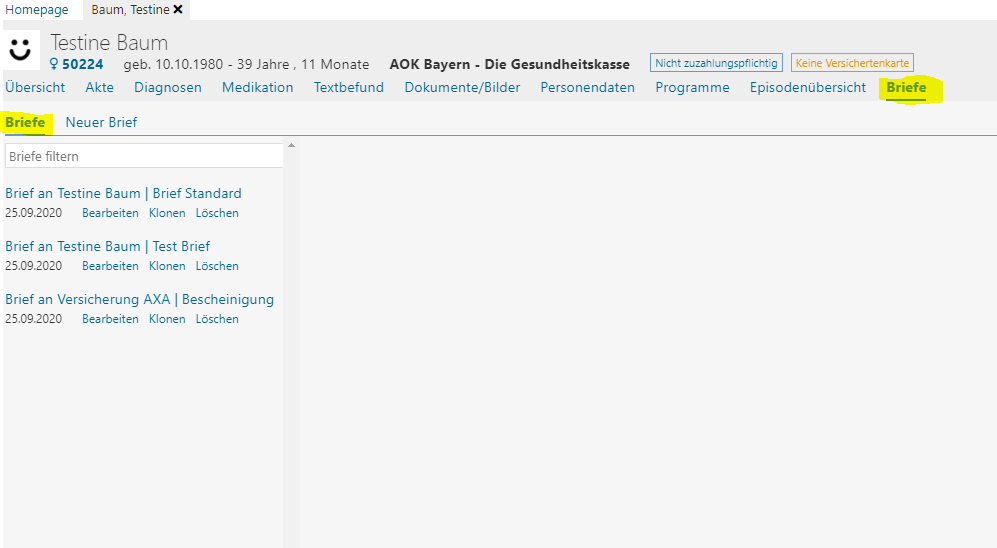Click patient number 50224

[x=82, y=64]
